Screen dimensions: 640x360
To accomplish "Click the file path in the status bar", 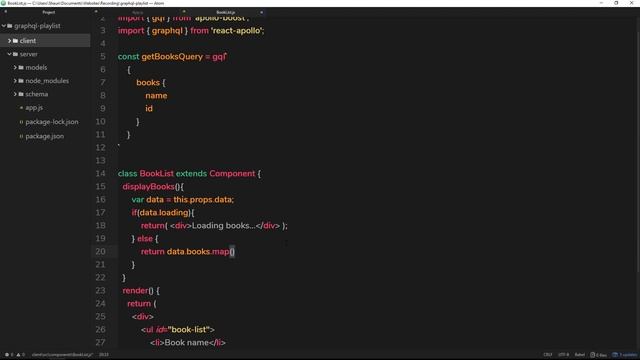I will tap(62, 355).
